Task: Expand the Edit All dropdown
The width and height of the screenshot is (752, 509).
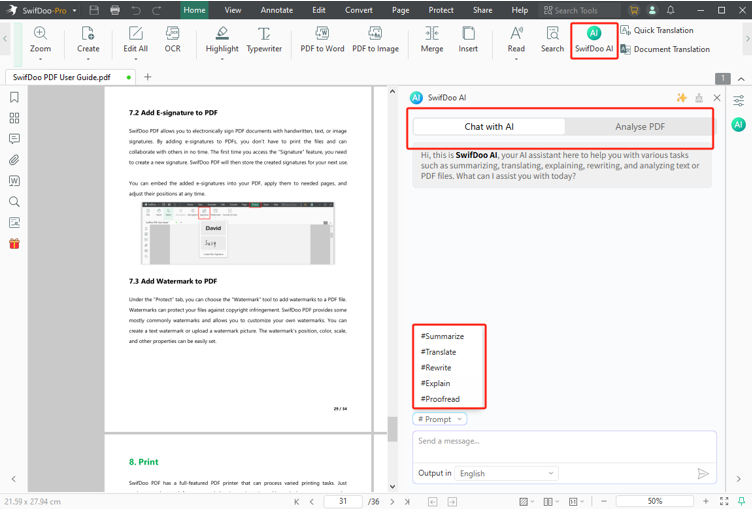Action: pyautogui.click(x=136, y=59)
